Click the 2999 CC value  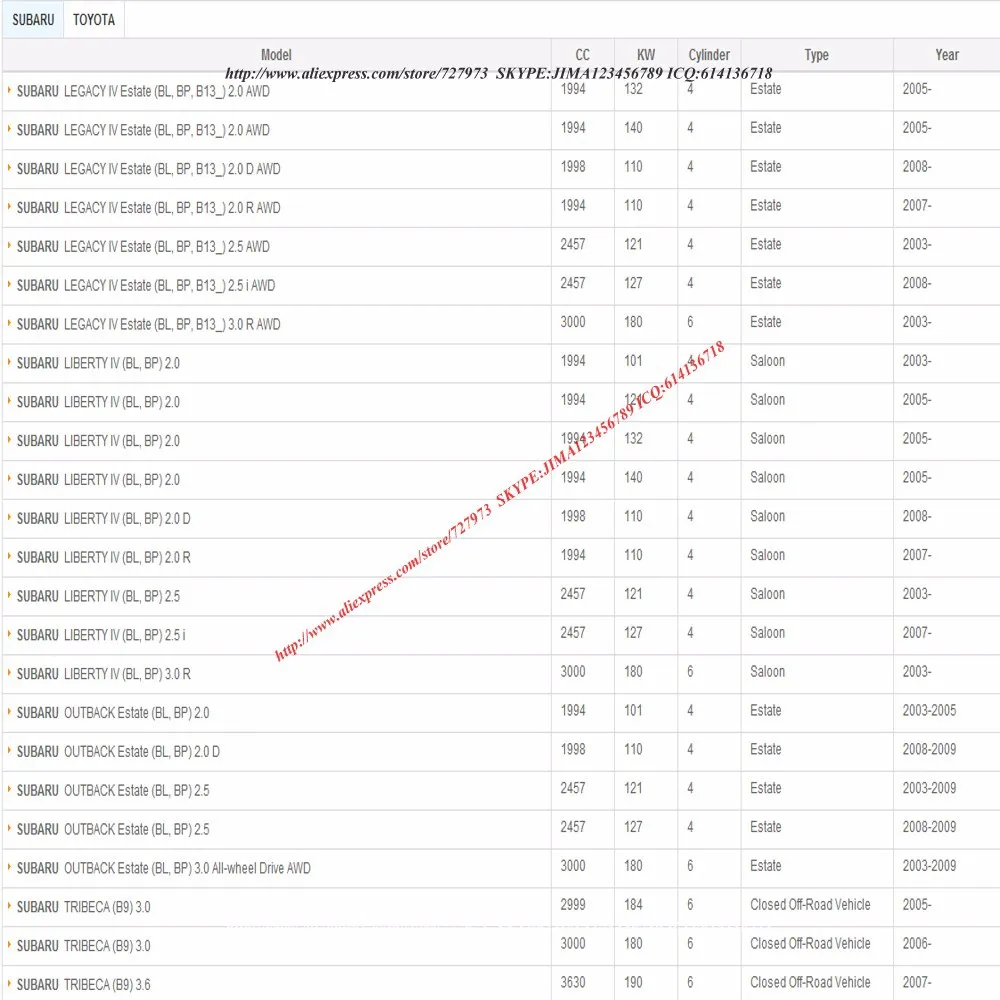coord(573,905)
